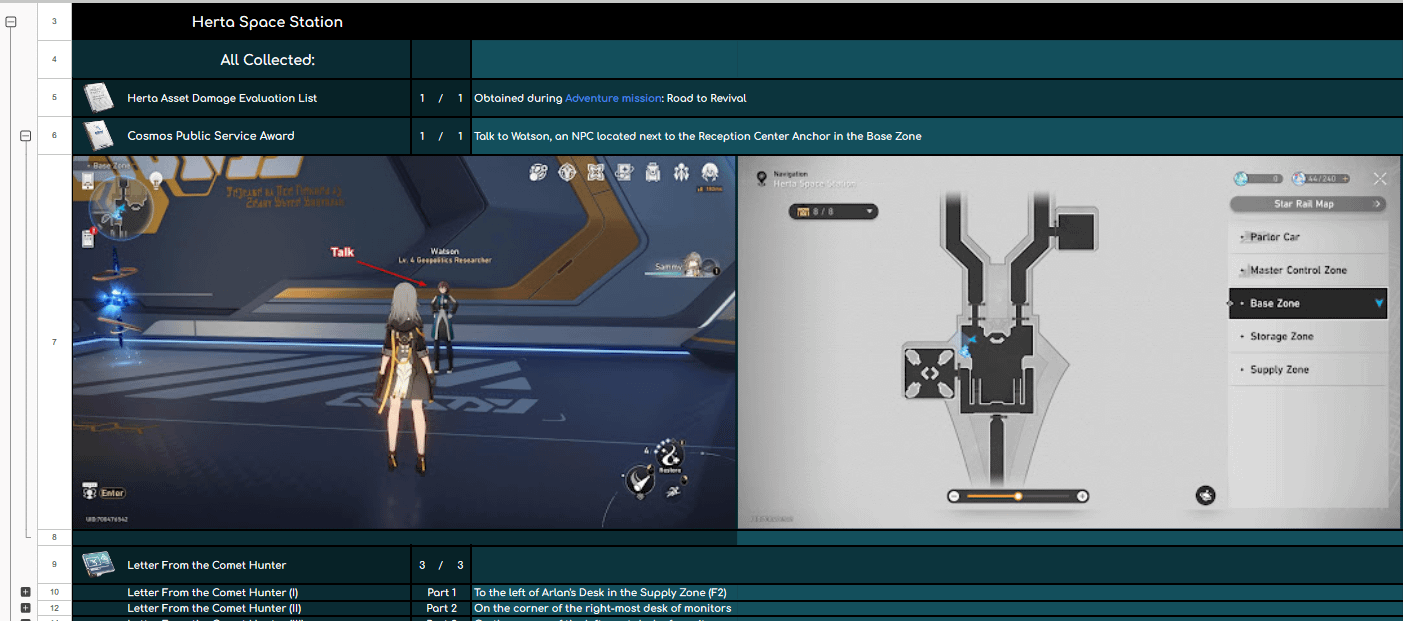The width and height of the screenshot is (1403, 621).
Task: Click the Herta Asset Damage Evaluation List icon
Action: [98, 98]
